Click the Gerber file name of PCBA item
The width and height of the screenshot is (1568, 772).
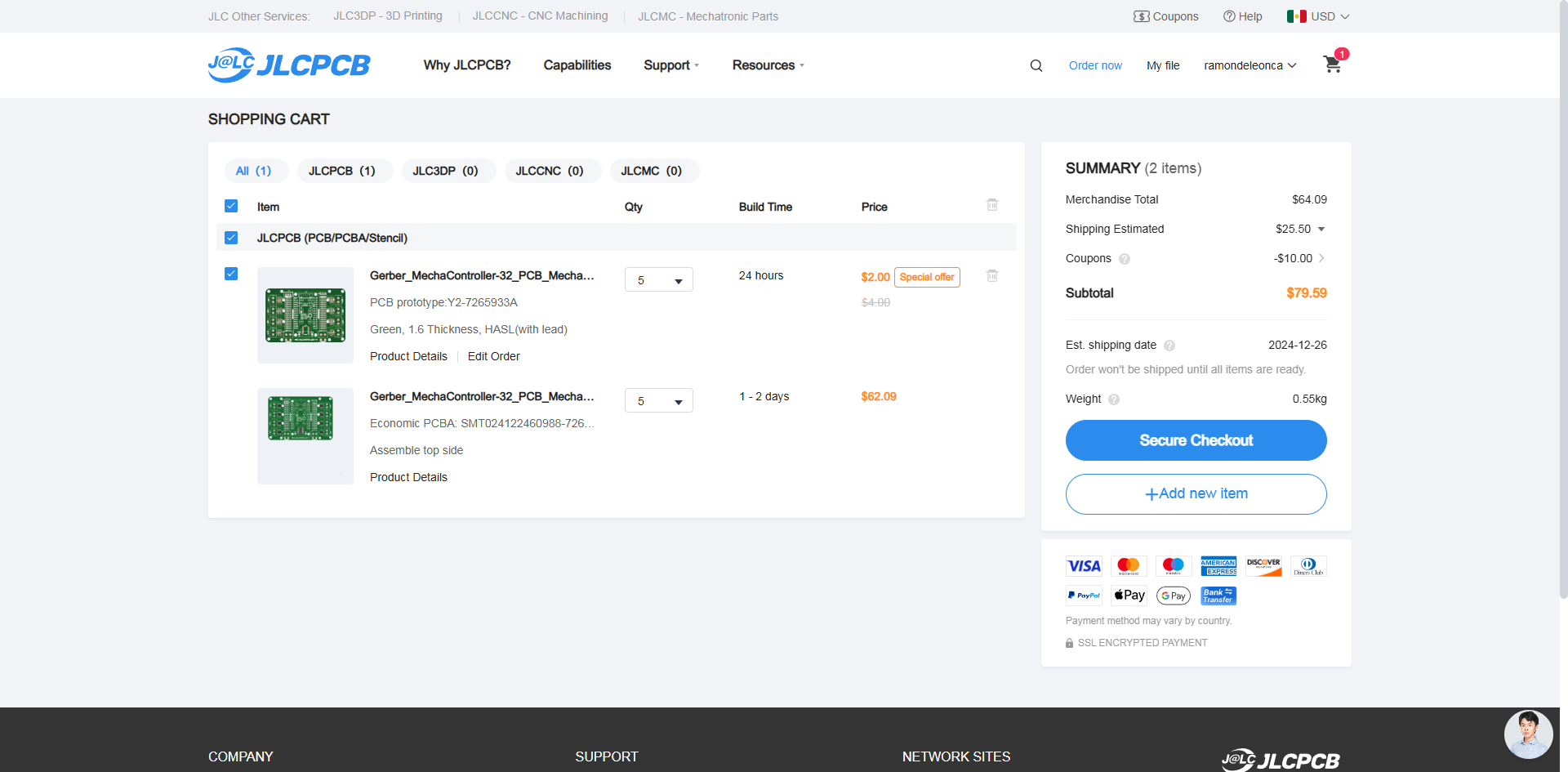482,396
